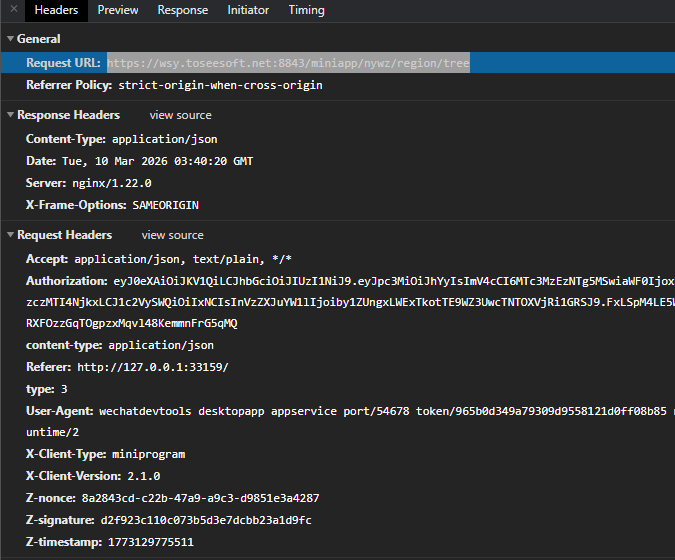Click the User-Agent wechatdevtools value
This screenshot has height=560, width=675.
click(x=383, y=411)
